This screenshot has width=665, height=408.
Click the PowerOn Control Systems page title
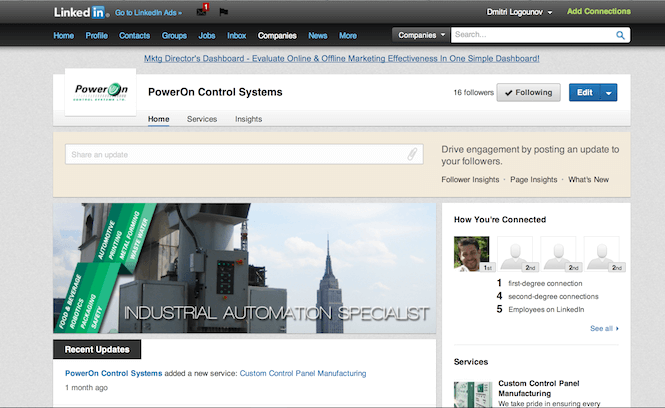[x=215, y=92]
